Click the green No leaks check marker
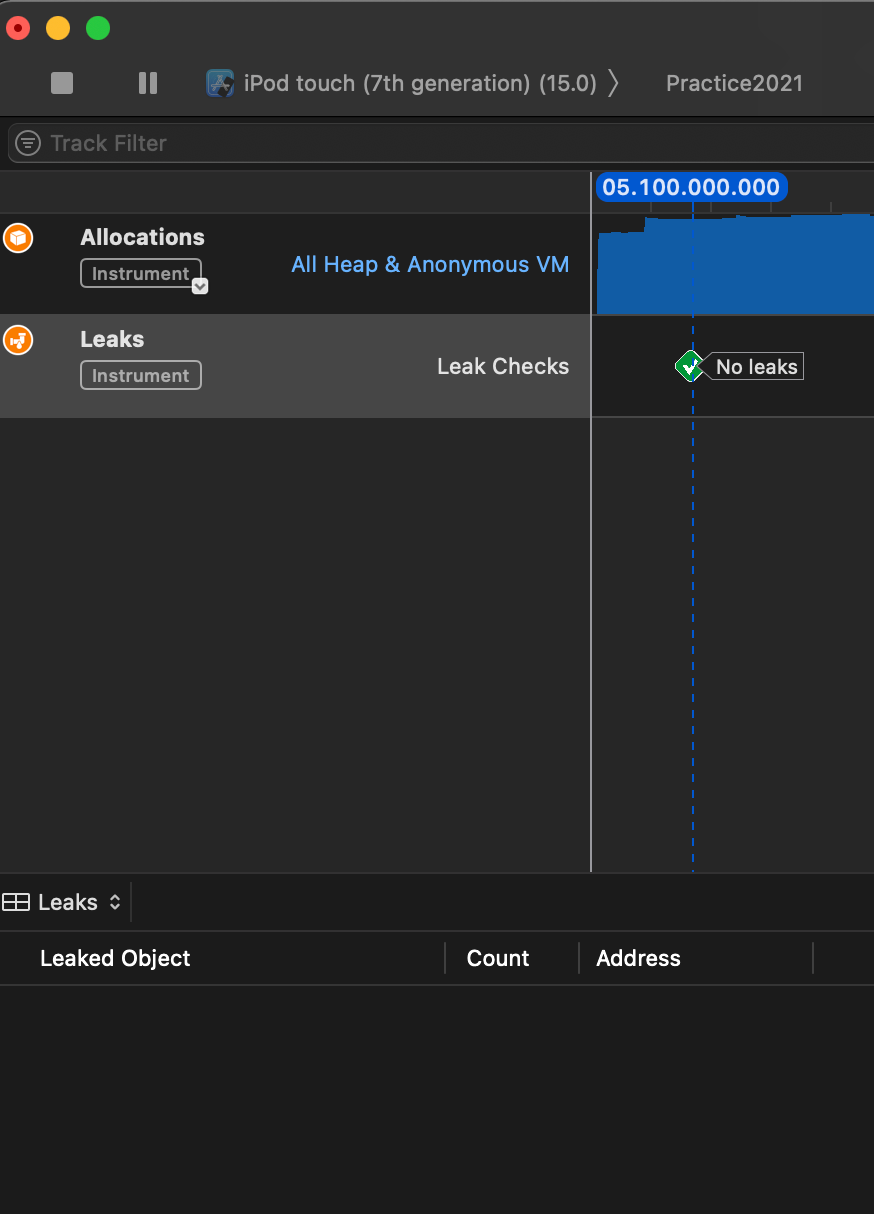Screen dimensions: 874x1214 pyautogui.click(x=690, y=366)
